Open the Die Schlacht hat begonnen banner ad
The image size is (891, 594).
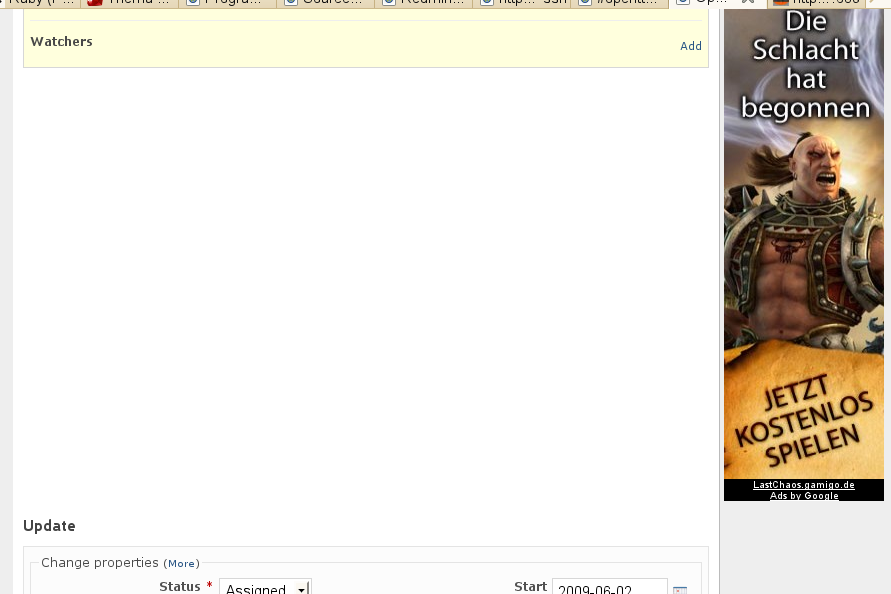coord(803,244)
